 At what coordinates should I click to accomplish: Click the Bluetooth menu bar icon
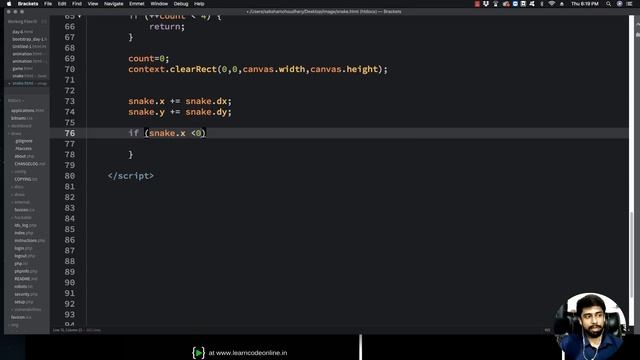(542, 4)
